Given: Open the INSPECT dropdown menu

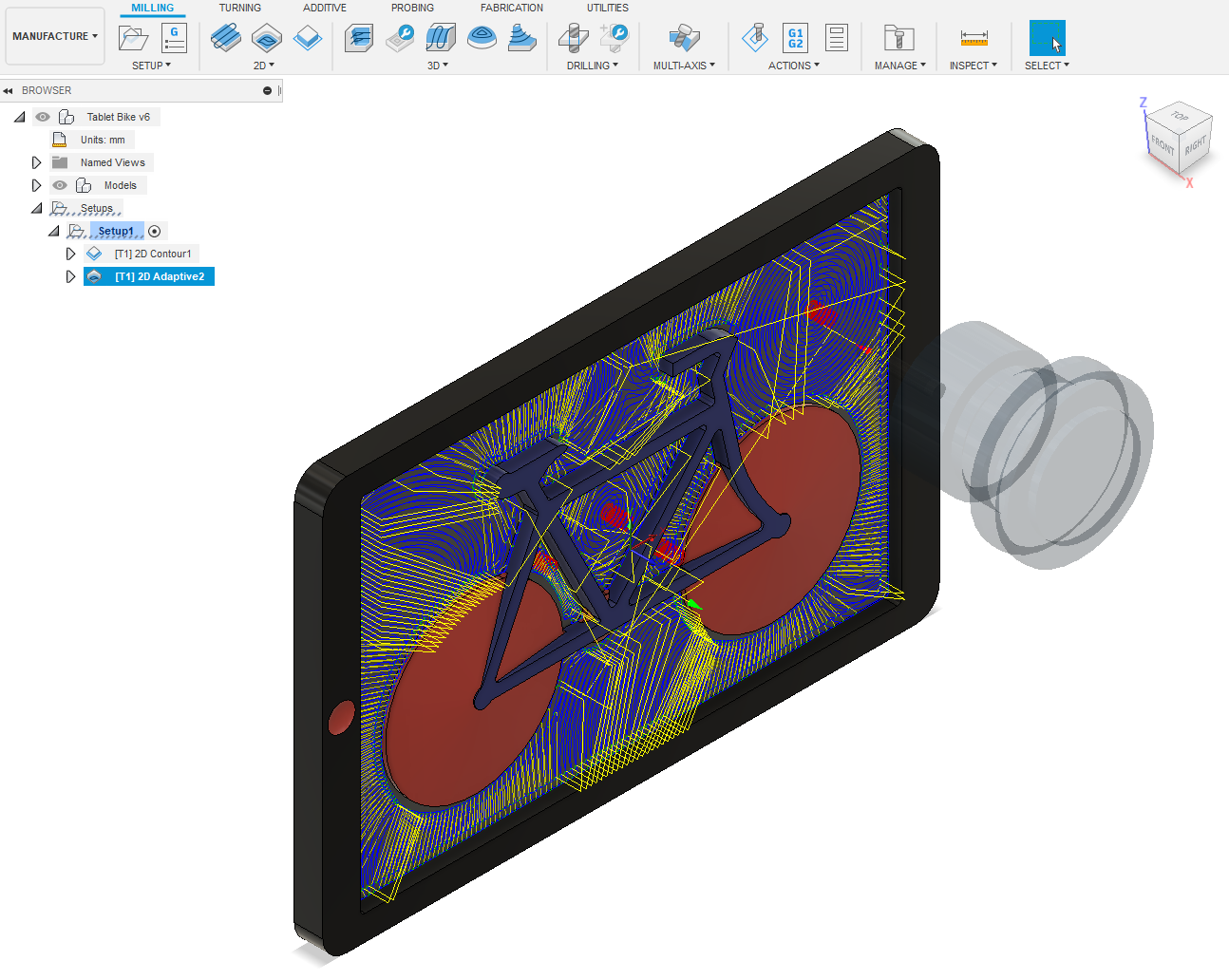Looking at the screenshot, I should 974,66.
